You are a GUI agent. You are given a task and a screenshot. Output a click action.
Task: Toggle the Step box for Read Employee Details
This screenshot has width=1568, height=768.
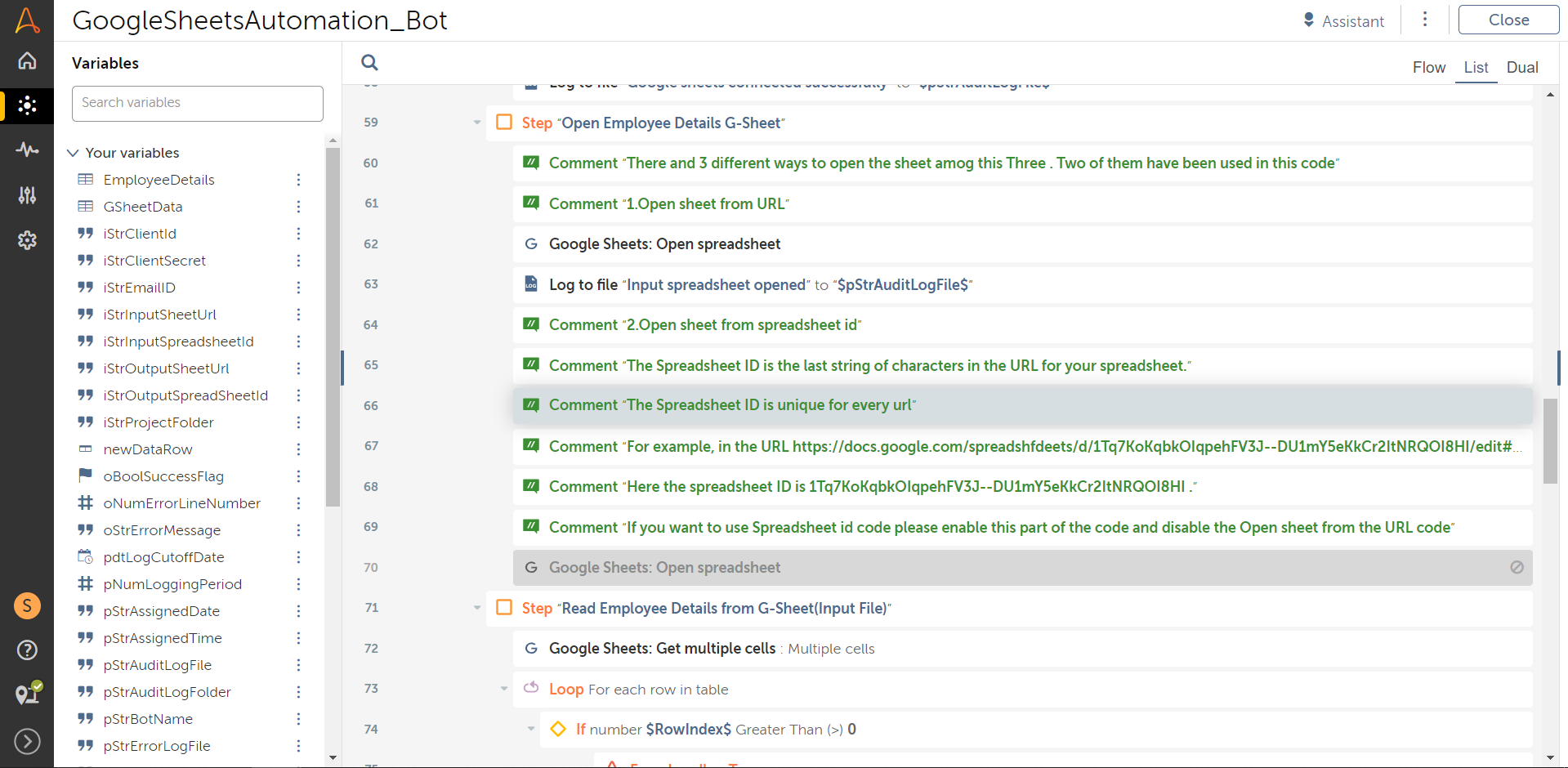coord(504,608)
